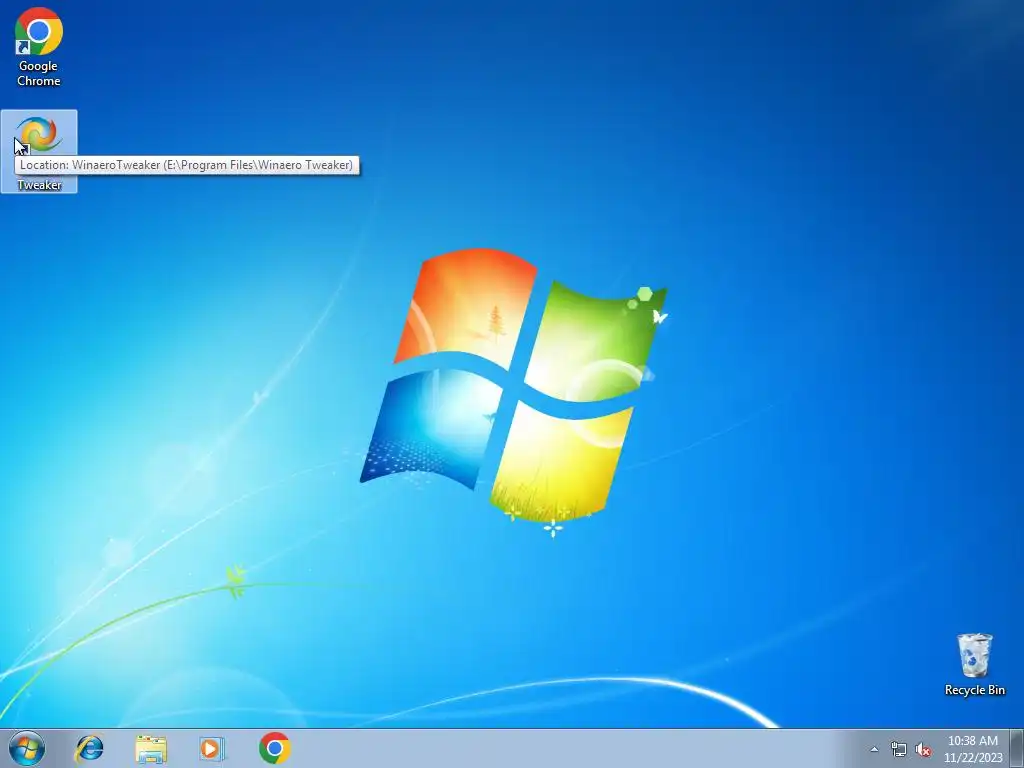Open the muted volume tray icon

[923, 749]
